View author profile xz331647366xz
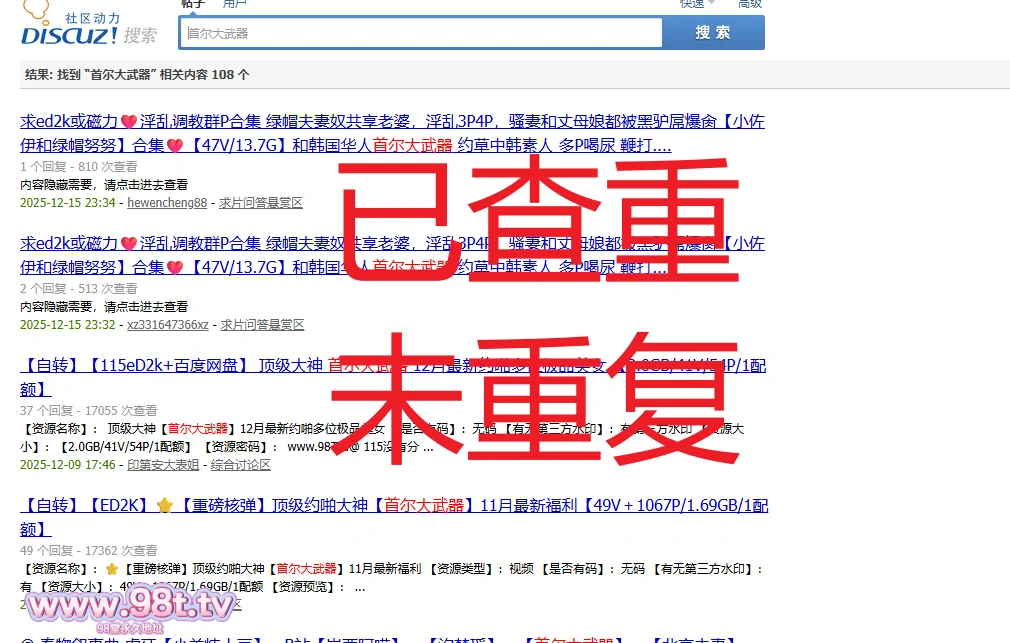Image resolution: width=1010 pixels, height=643 pixels. pos(168,325)
